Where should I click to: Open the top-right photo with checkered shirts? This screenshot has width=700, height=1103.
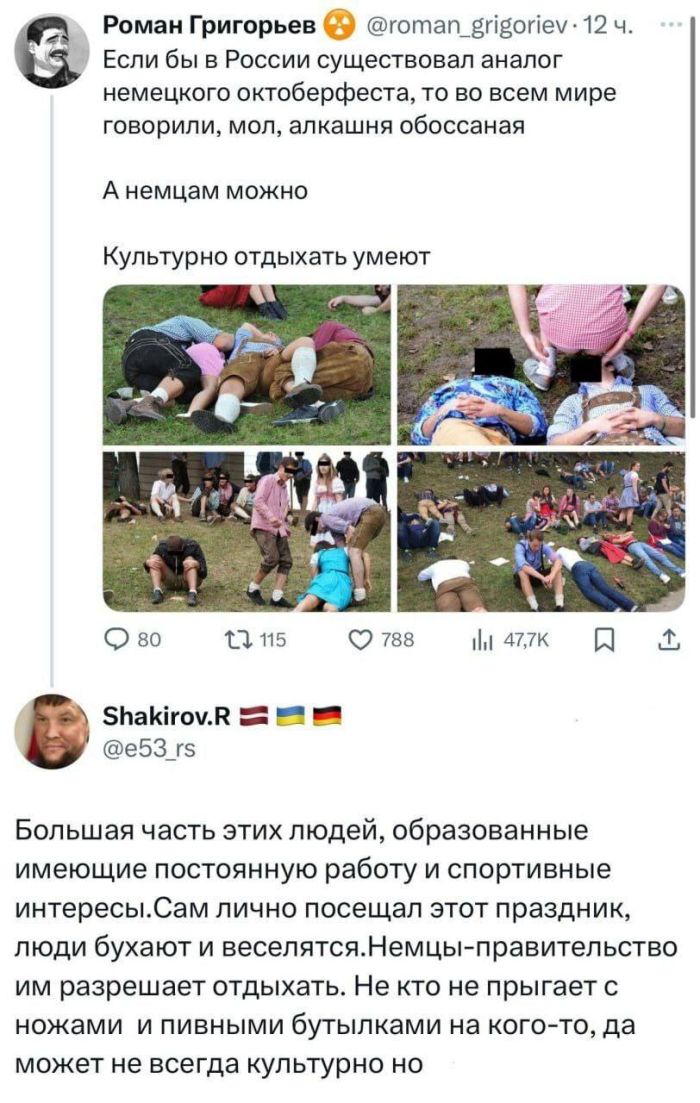(541, 364)
